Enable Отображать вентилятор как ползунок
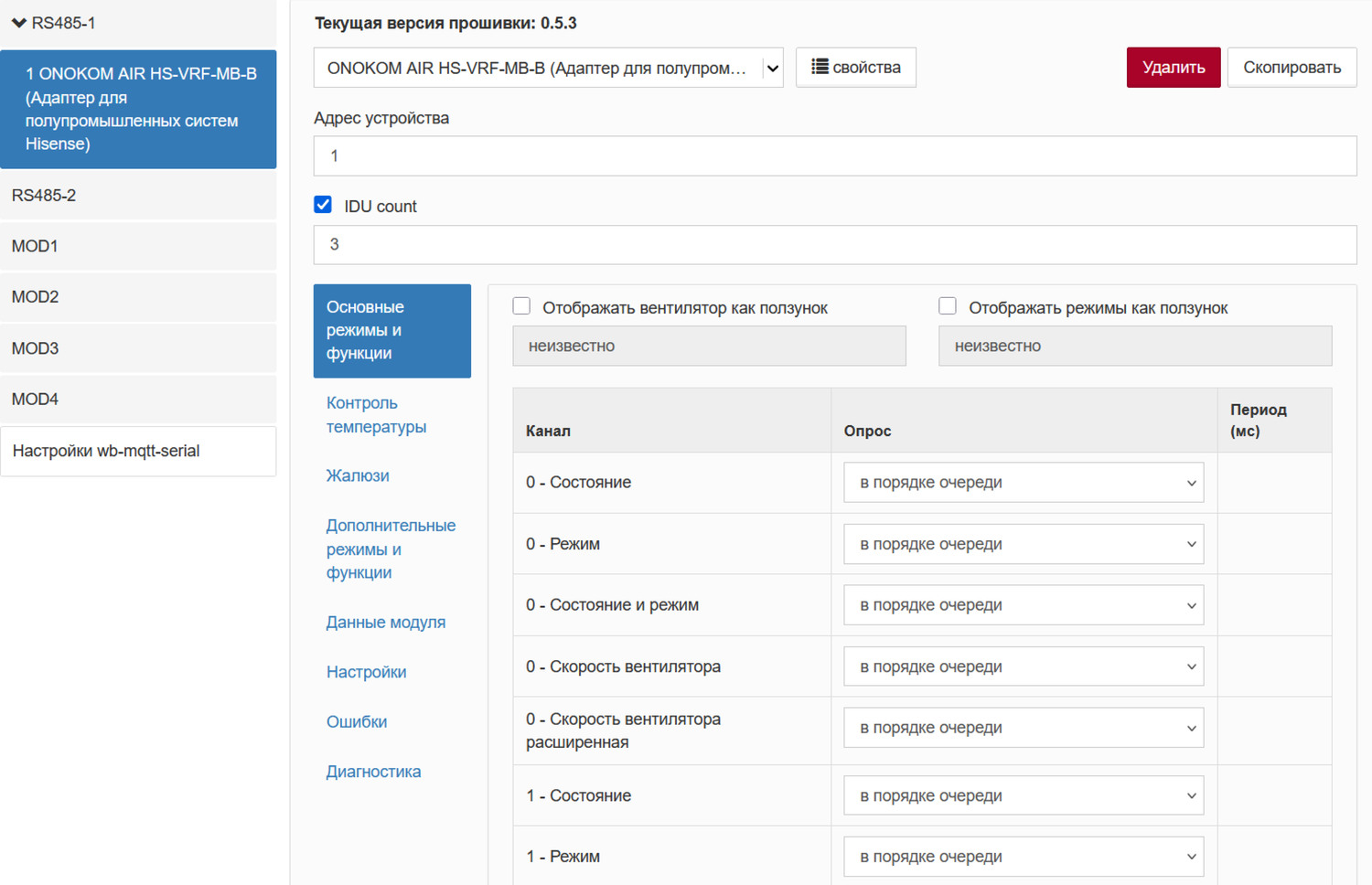 (x=521, y=306)
